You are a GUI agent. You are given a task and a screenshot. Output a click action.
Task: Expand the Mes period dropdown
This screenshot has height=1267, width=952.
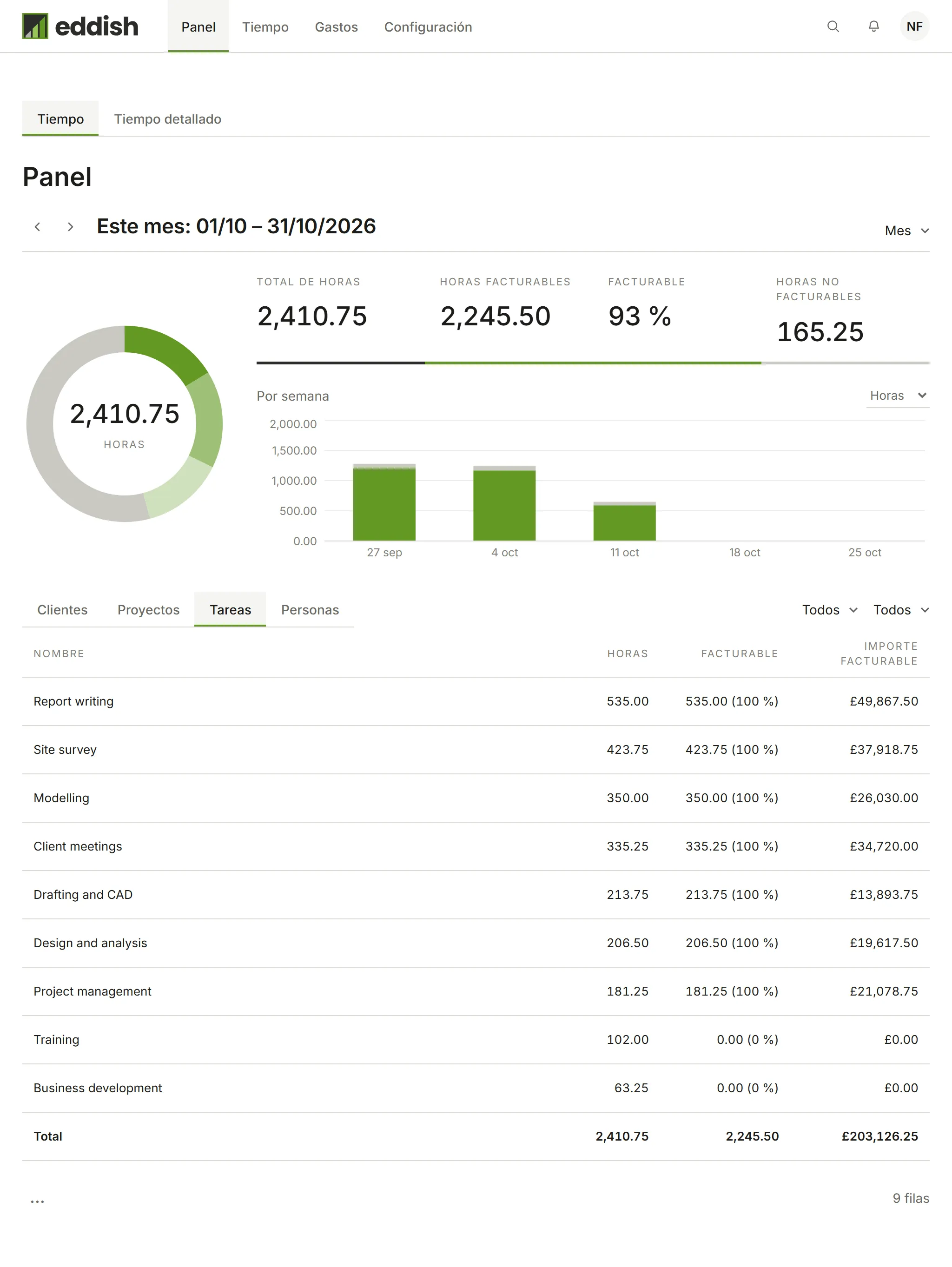[x=907, y=231]
